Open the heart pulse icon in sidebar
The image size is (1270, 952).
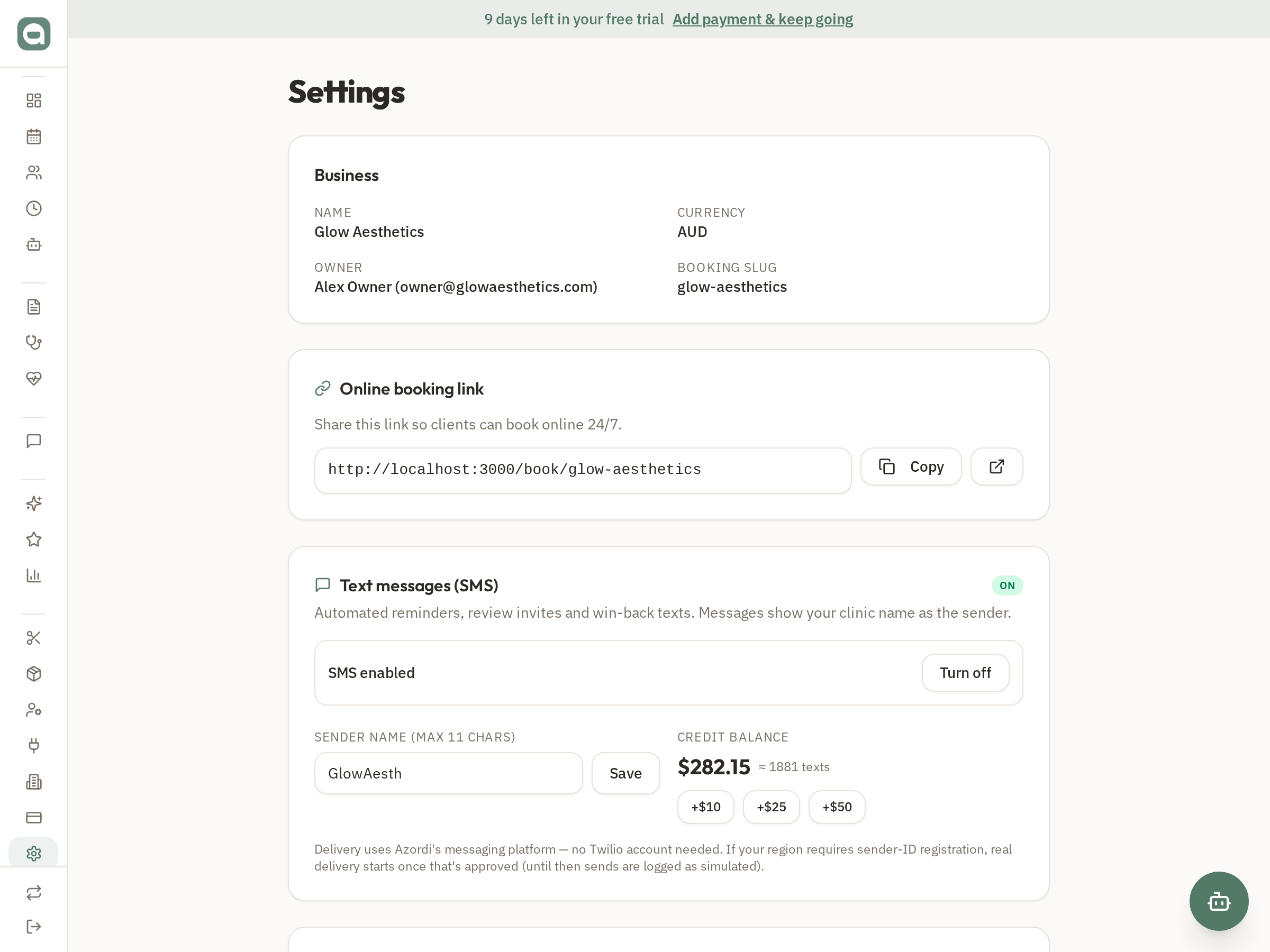point(34,379)
